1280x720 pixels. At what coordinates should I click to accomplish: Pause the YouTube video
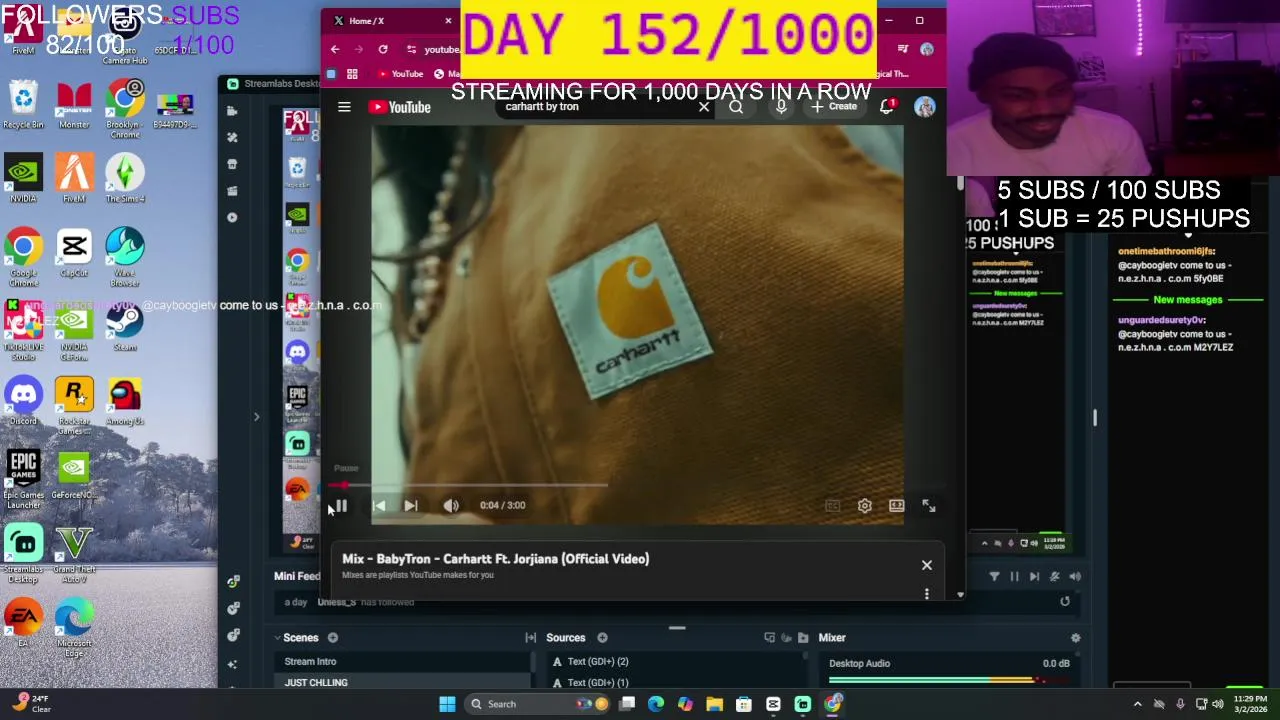click(341, 506)
